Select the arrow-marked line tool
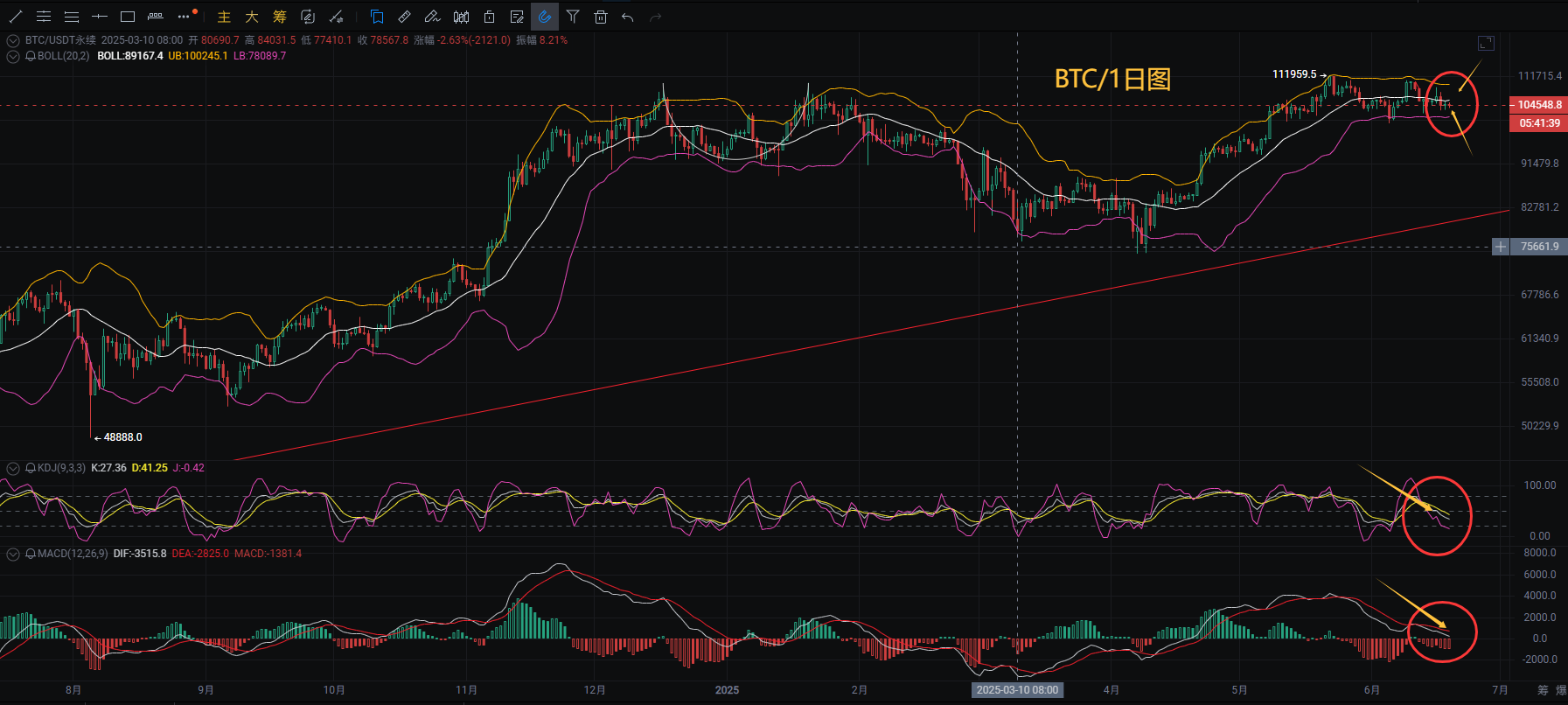The width and height of the screenshot is (1568, 705). 337,17
